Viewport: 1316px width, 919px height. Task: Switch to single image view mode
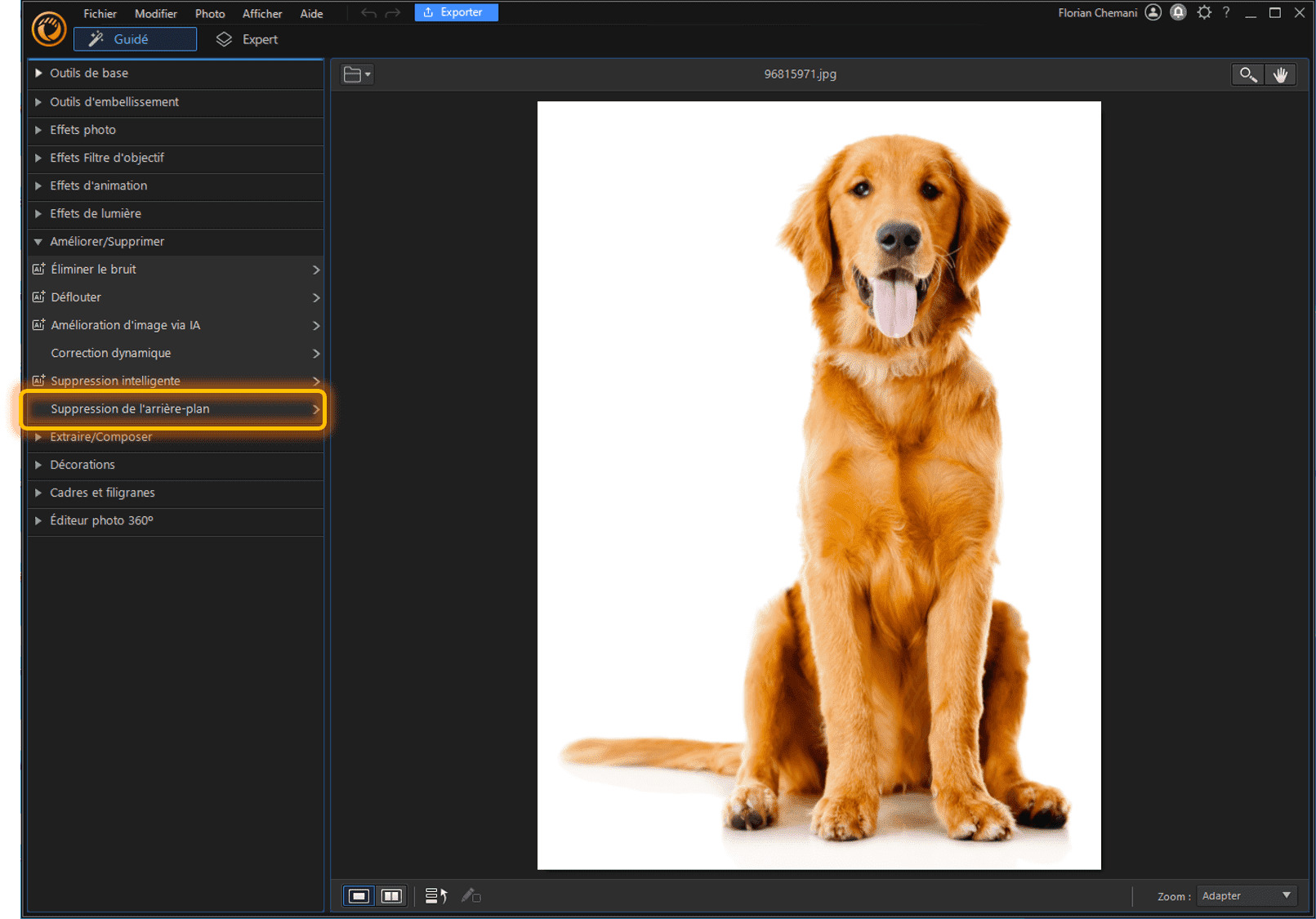point(359,896)
